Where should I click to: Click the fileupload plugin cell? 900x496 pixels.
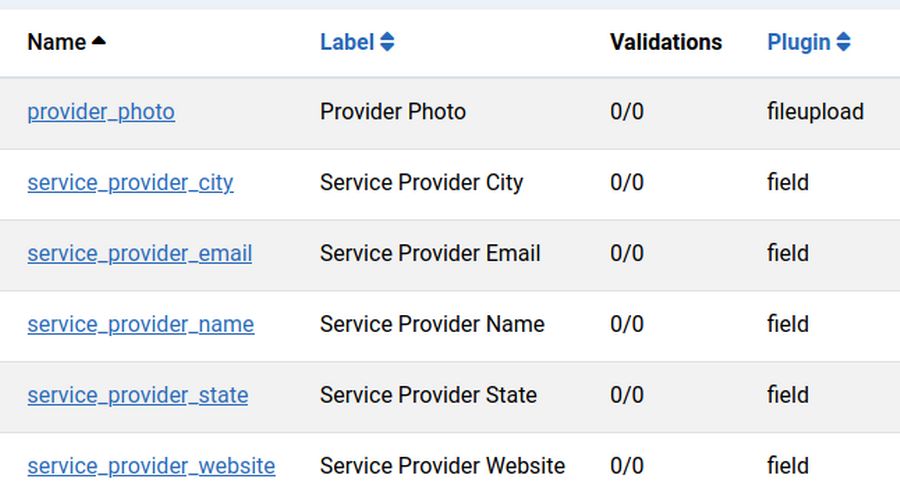[815, 112]
